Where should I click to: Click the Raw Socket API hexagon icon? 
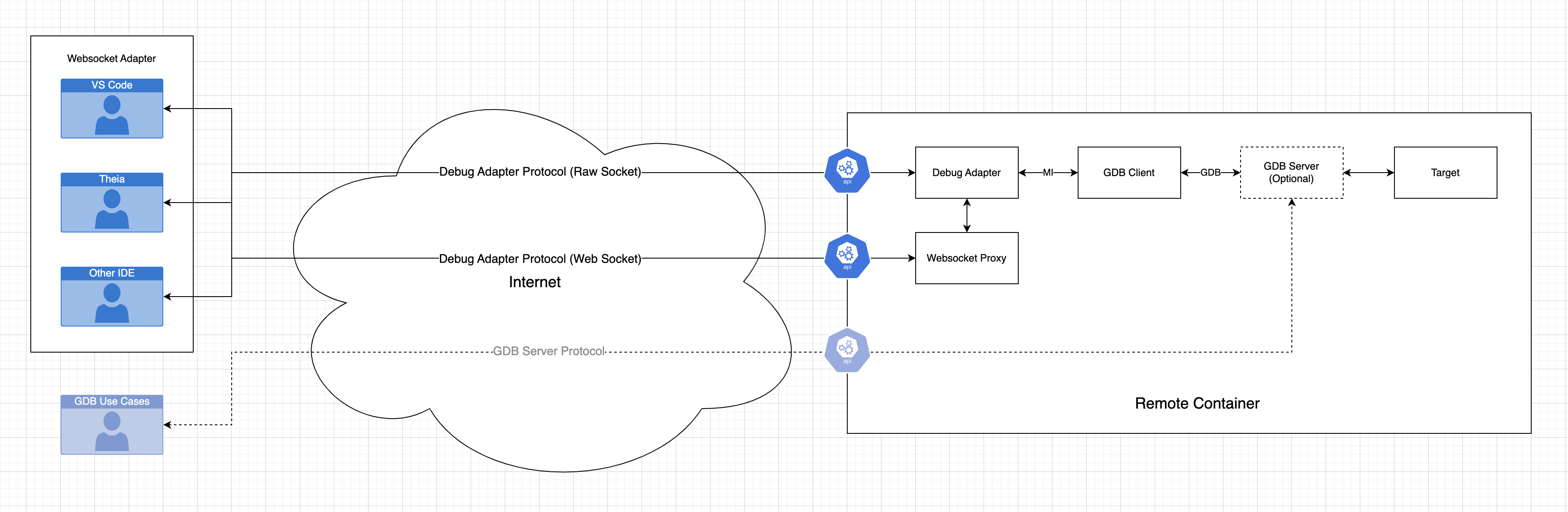pyautogui.click(x=847, y=171)
